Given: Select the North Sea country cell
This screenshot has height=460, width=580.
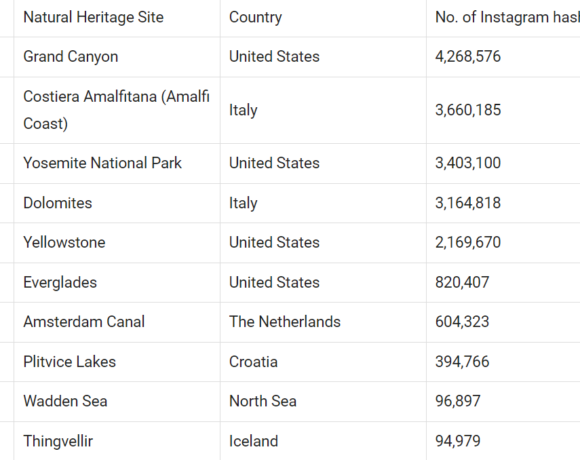Looking at the screenshot, I should [323, 402].
